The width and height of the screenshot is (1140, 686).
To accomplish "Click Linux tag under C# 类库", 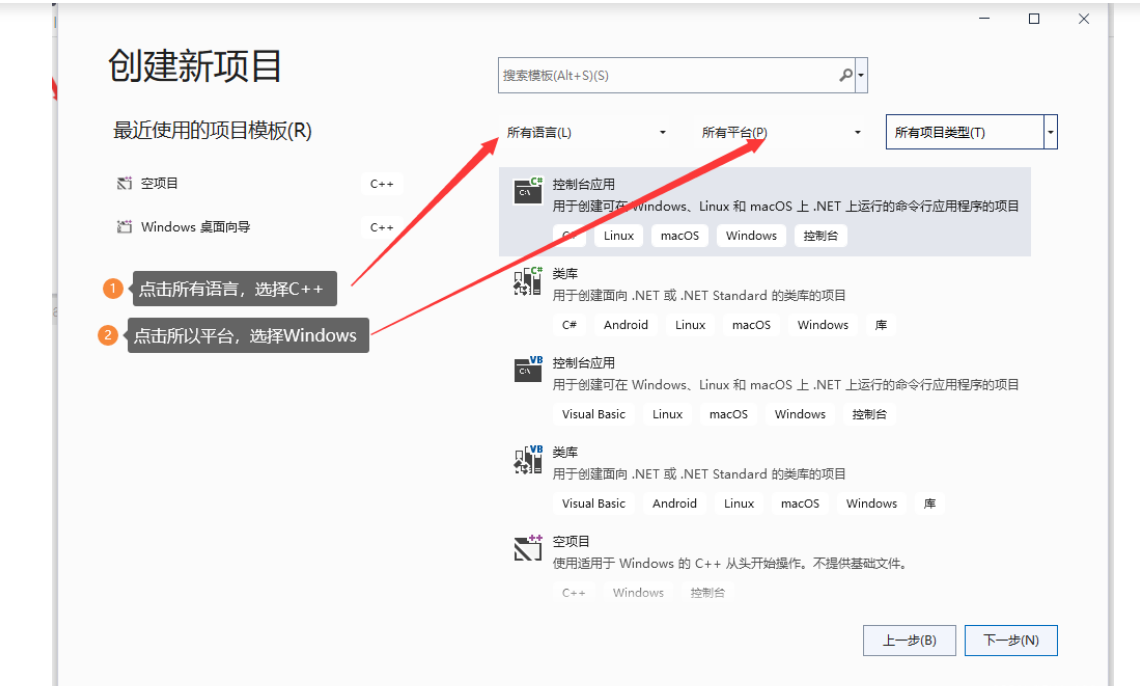I will (x=690, y=325).
